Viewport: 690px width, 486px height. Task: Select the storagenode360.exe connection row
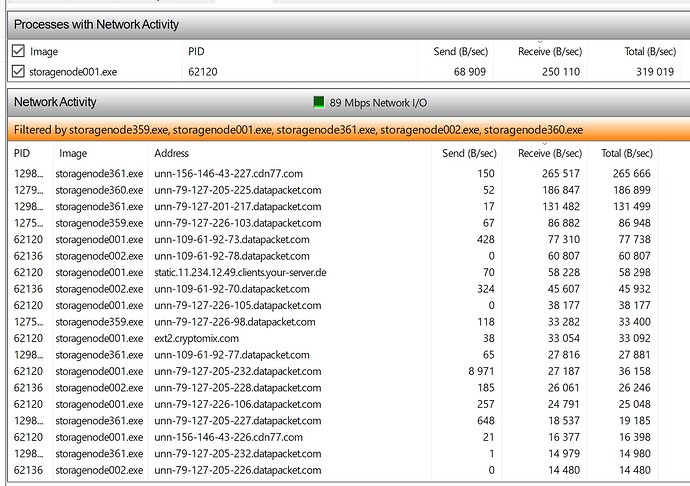pyautogui.click(x=99, y=190)
